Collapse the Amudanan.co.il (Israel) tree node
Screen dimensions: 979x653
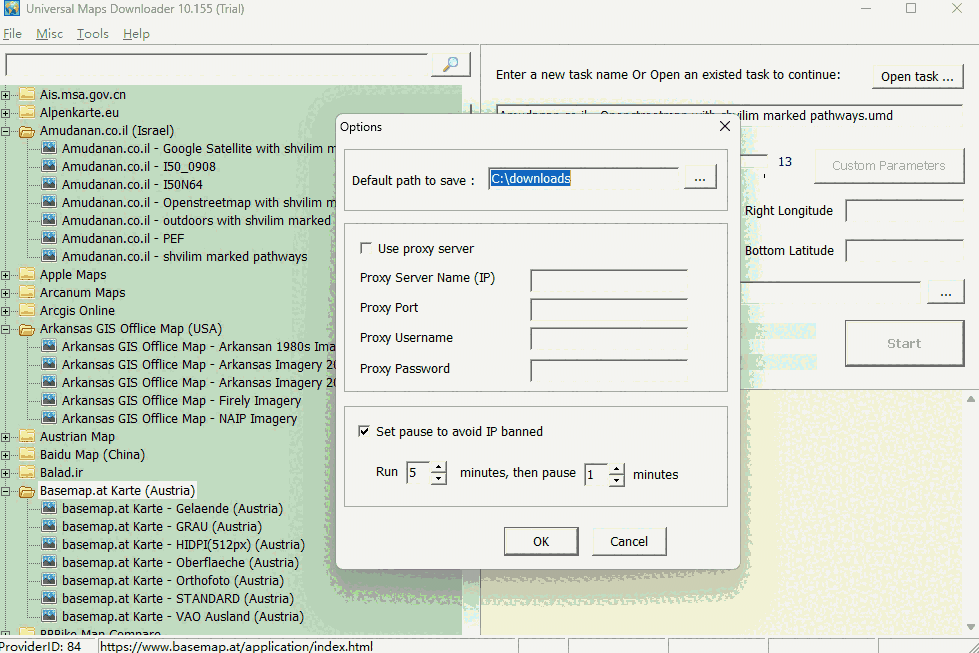7,130
